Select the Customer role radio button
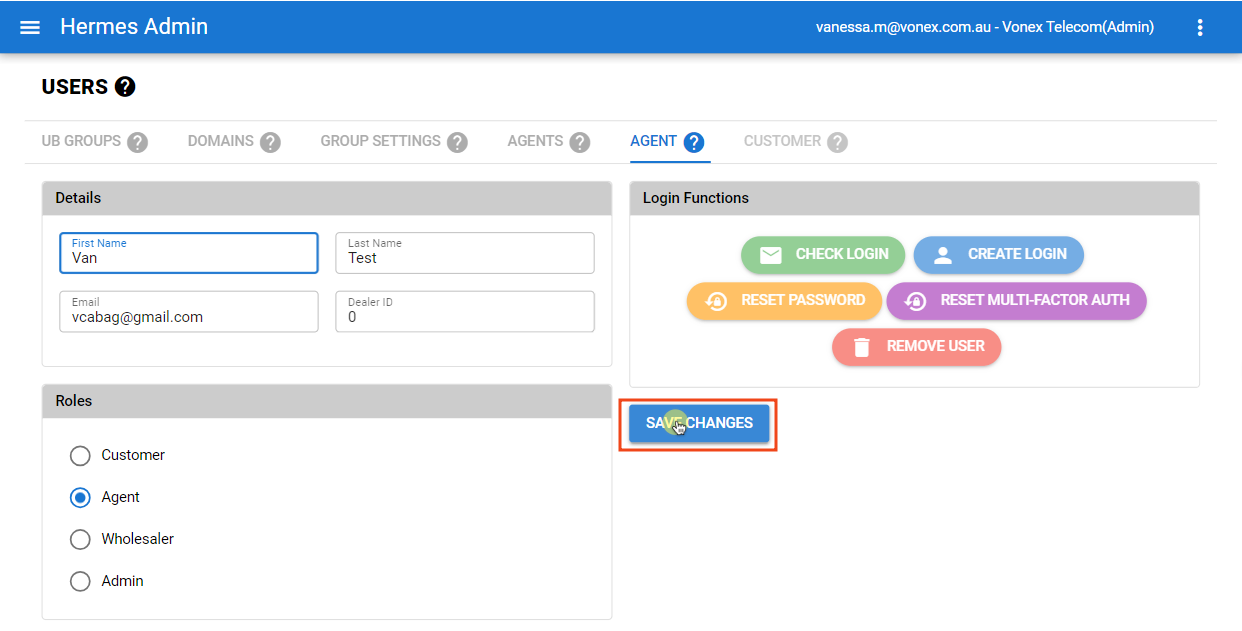This screenshot has width=1242, height=631. (80, 456)
